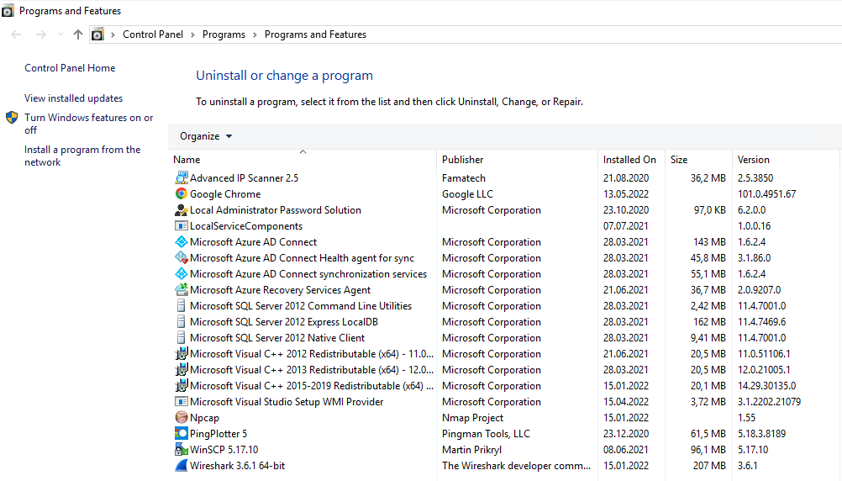The height and width of the screenshot is (481, 842).
Task: Click Visual Studio Setup WMI Provider icon
Action: (182, 402)
